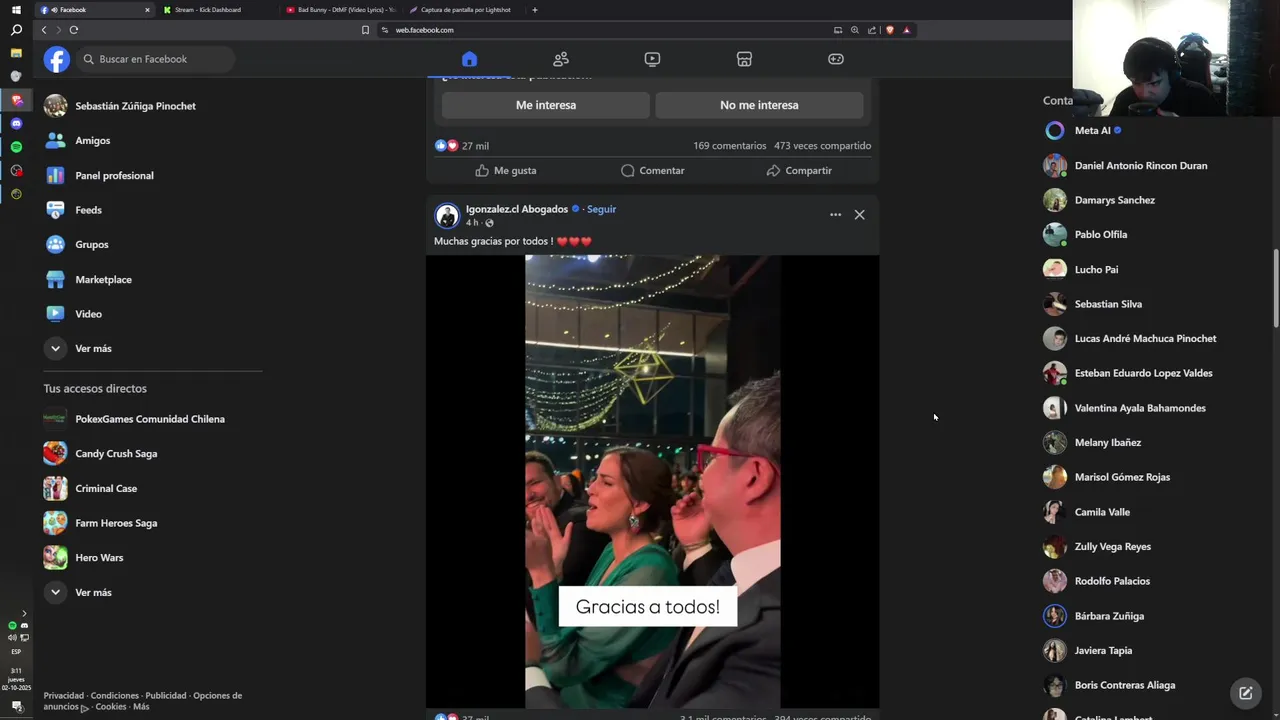The image size is (1280, 720).
Task: Reload the page with the refresh icon
Action: (73, 30)
